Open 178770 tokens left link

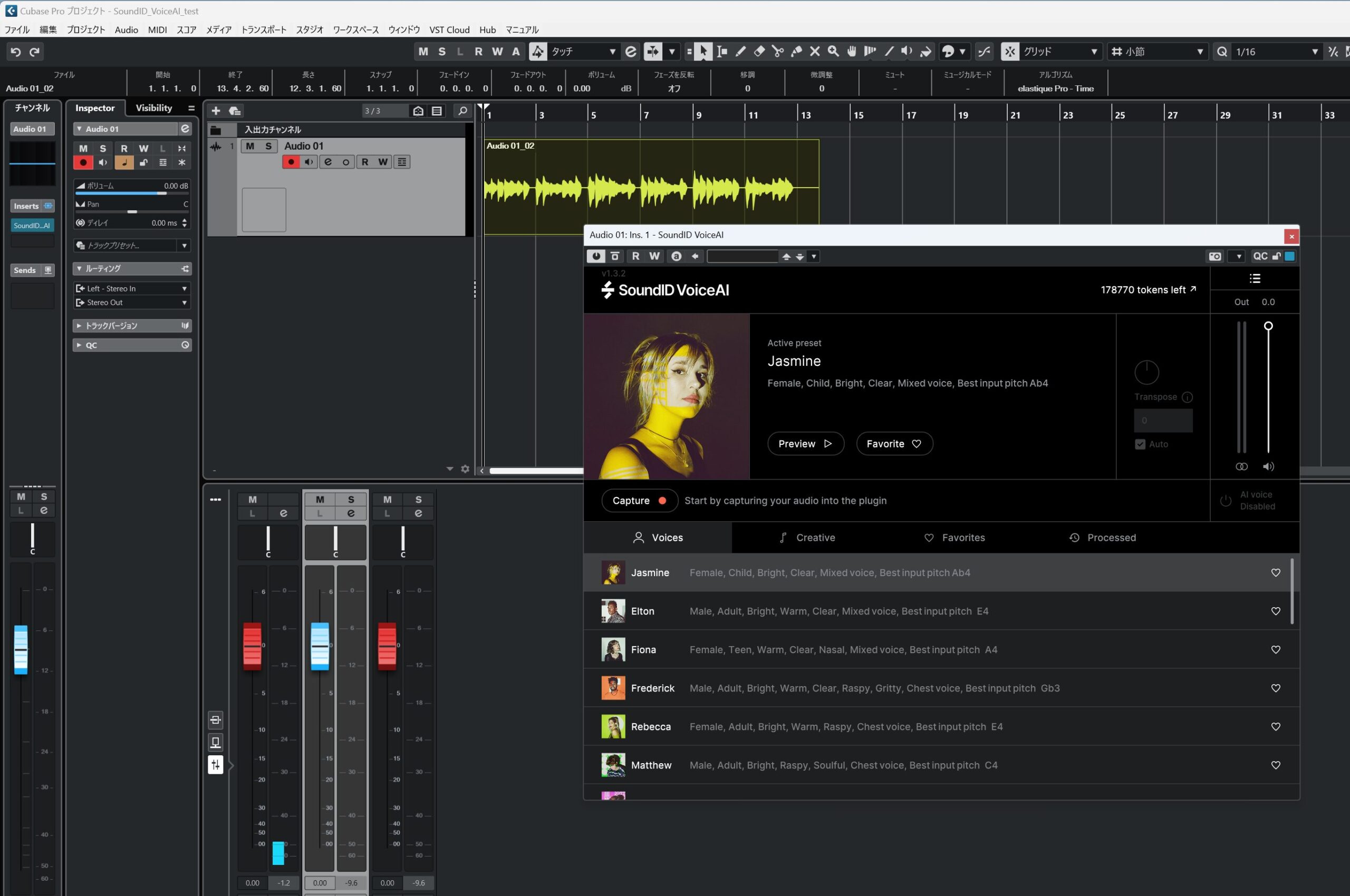pos(1148,290)
